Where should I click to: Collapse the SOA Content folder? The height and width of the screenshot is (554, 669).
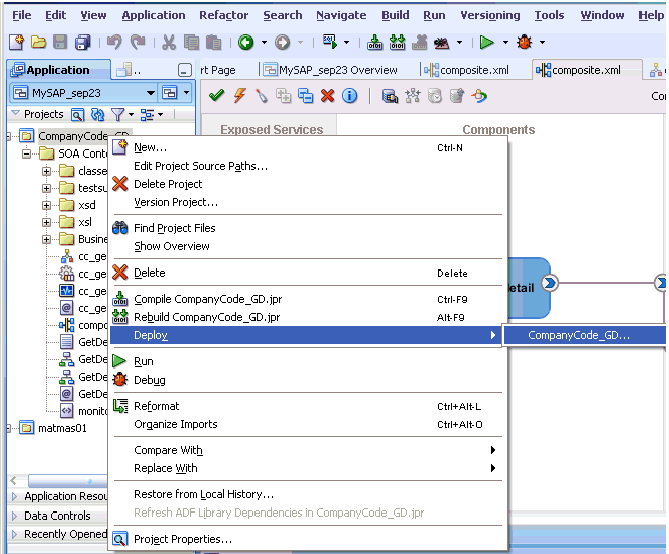click(26, 154)
